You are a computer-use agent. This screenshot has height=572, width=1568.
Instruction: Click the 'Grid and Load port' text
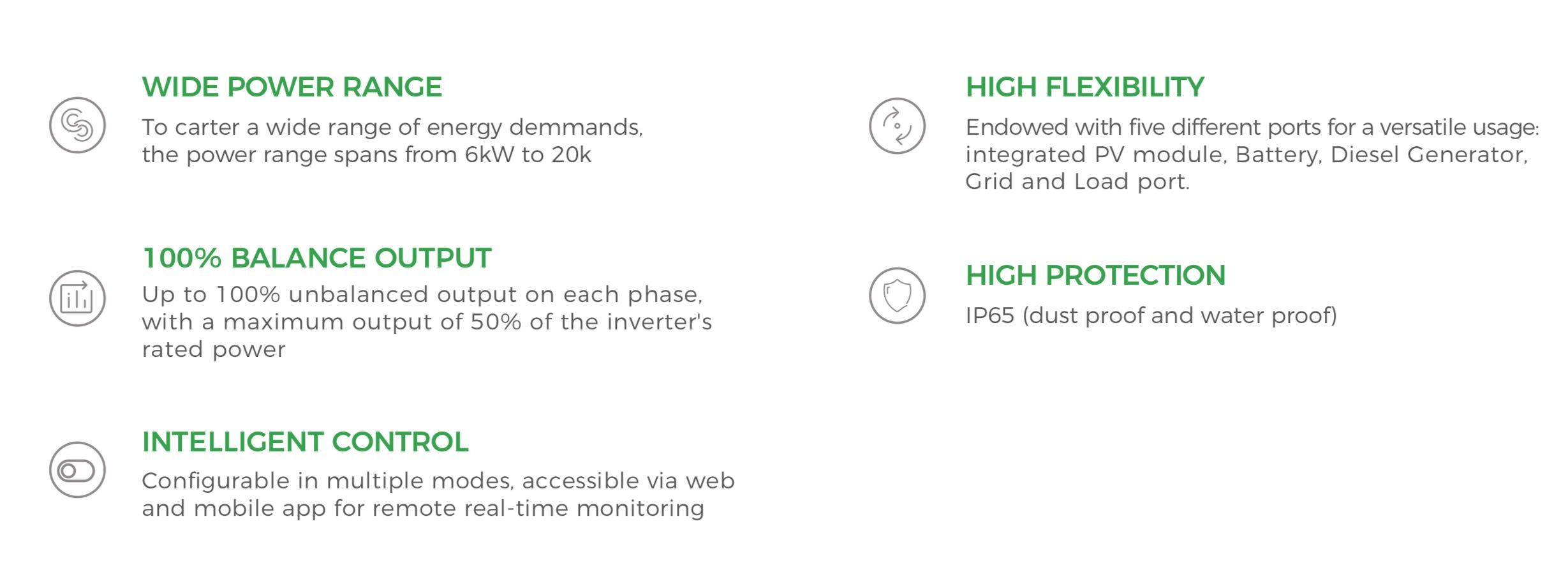[x=1077, y=182]
